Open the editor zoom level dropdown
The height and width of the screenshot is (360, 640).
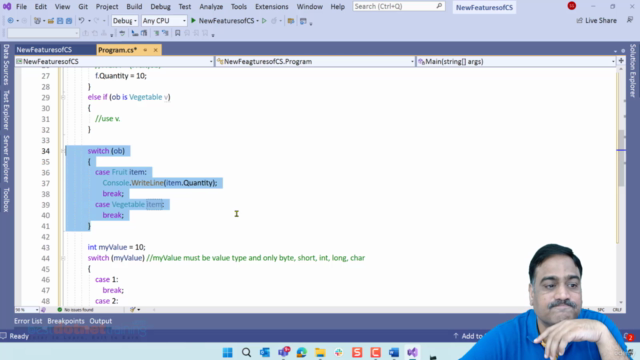[27, 310]
